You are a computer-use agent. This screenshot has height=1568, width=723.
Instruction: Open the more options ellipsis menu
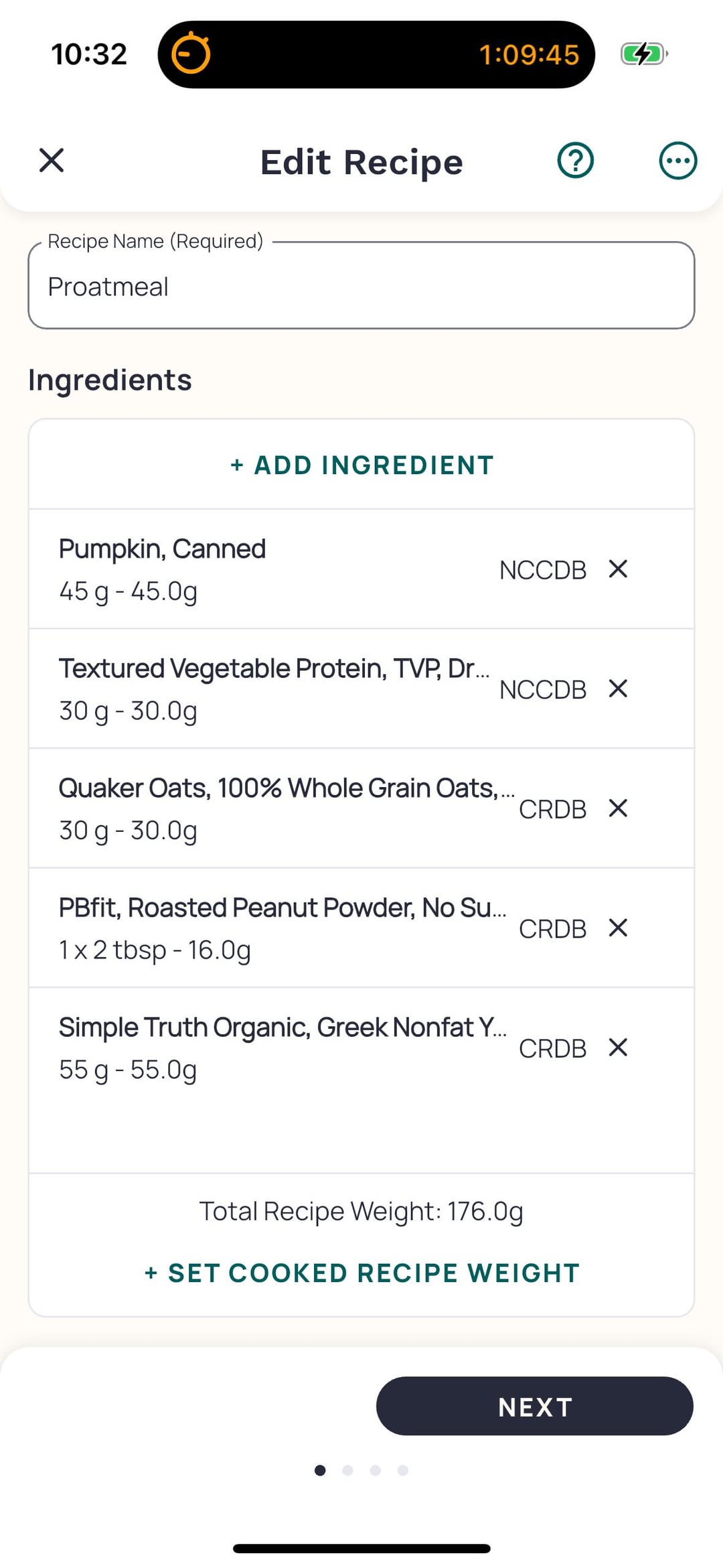677,161
